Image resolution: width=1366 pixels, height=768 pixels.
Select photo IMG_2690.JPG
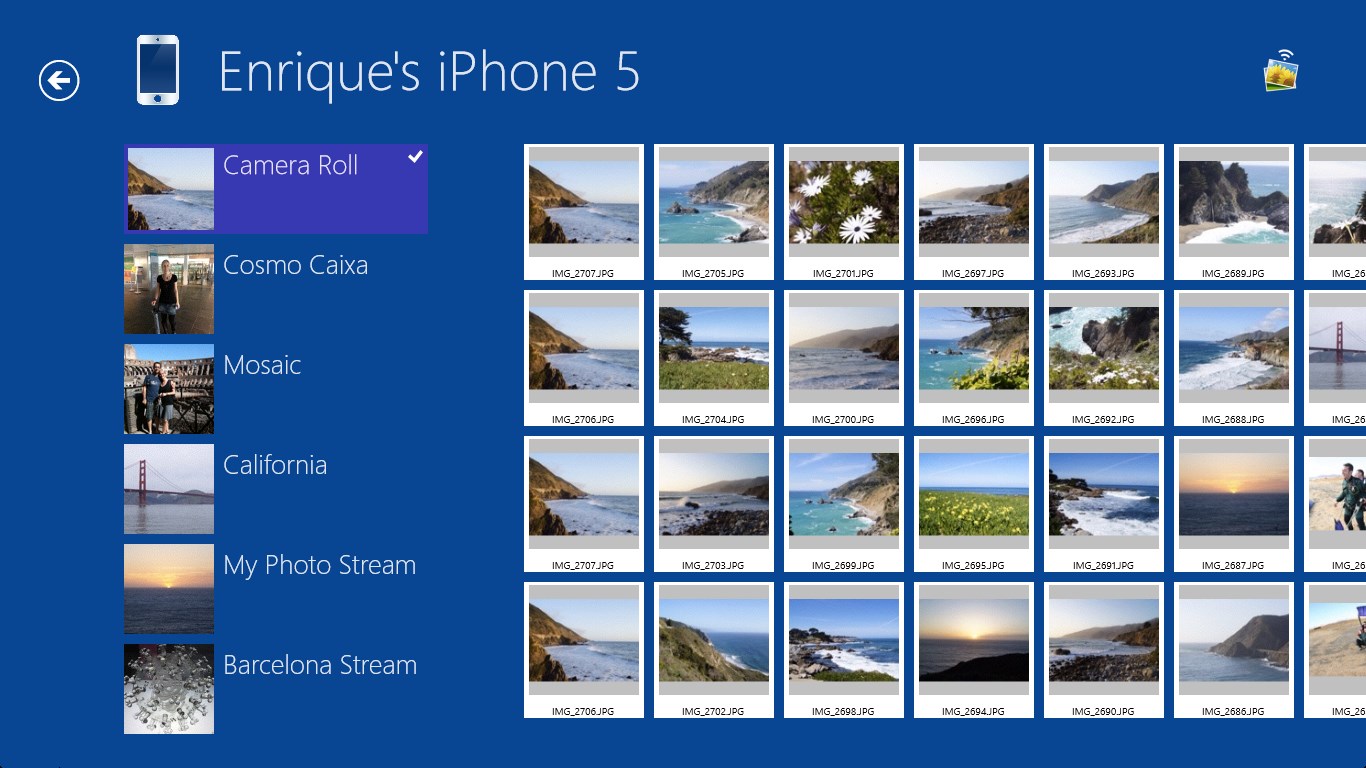[1104, 650]
